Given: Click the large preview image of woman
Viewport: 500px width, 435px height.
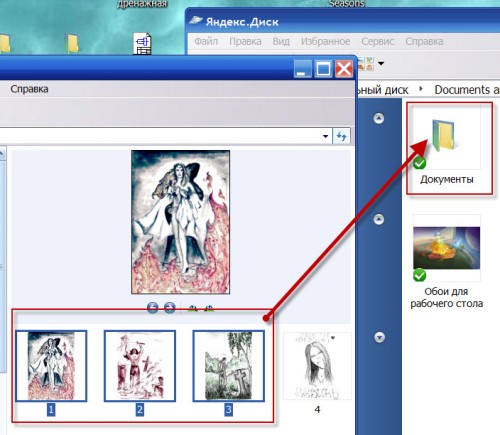Looking at the screenshot, I should click(x=180, y=222).
